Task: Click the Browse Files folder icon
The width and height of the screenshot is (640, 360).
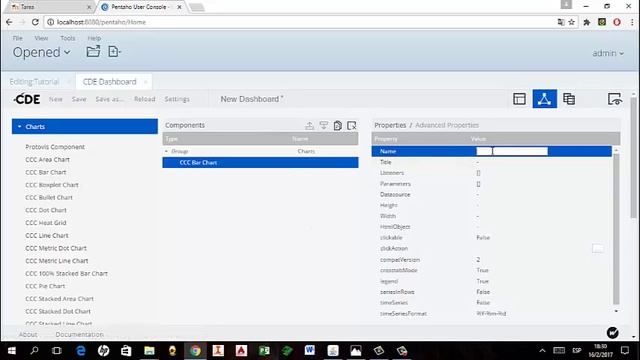Action: (93, 51)
